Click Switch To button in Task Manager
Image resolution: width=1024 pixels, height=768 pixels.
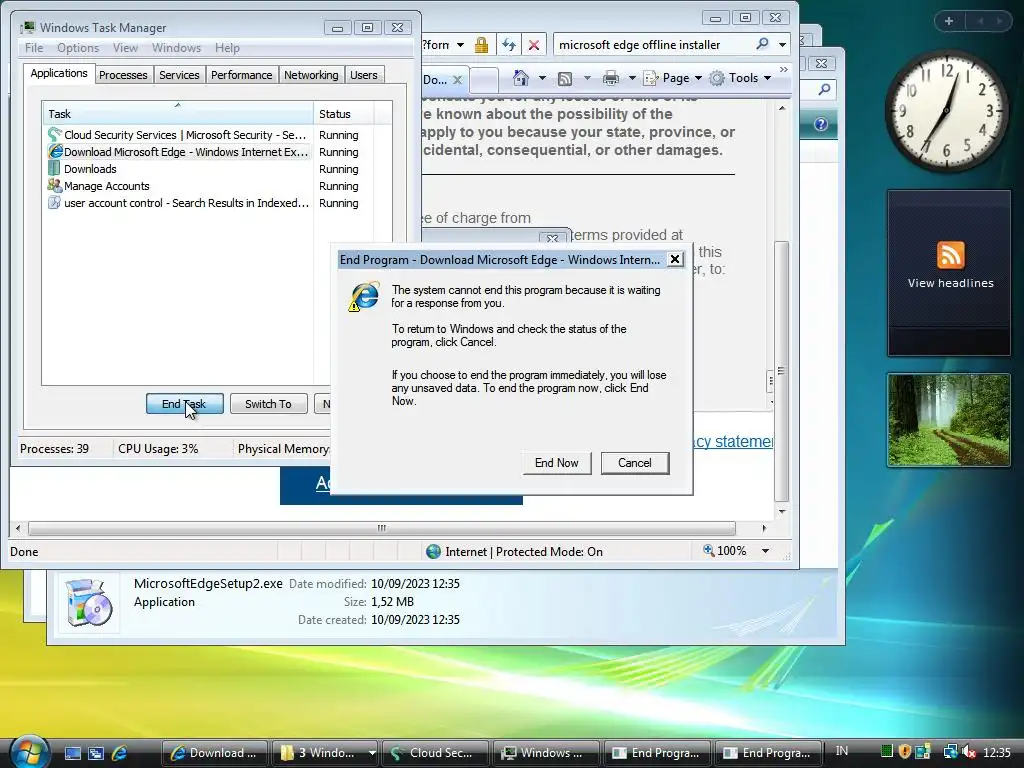tap(268, 404)
